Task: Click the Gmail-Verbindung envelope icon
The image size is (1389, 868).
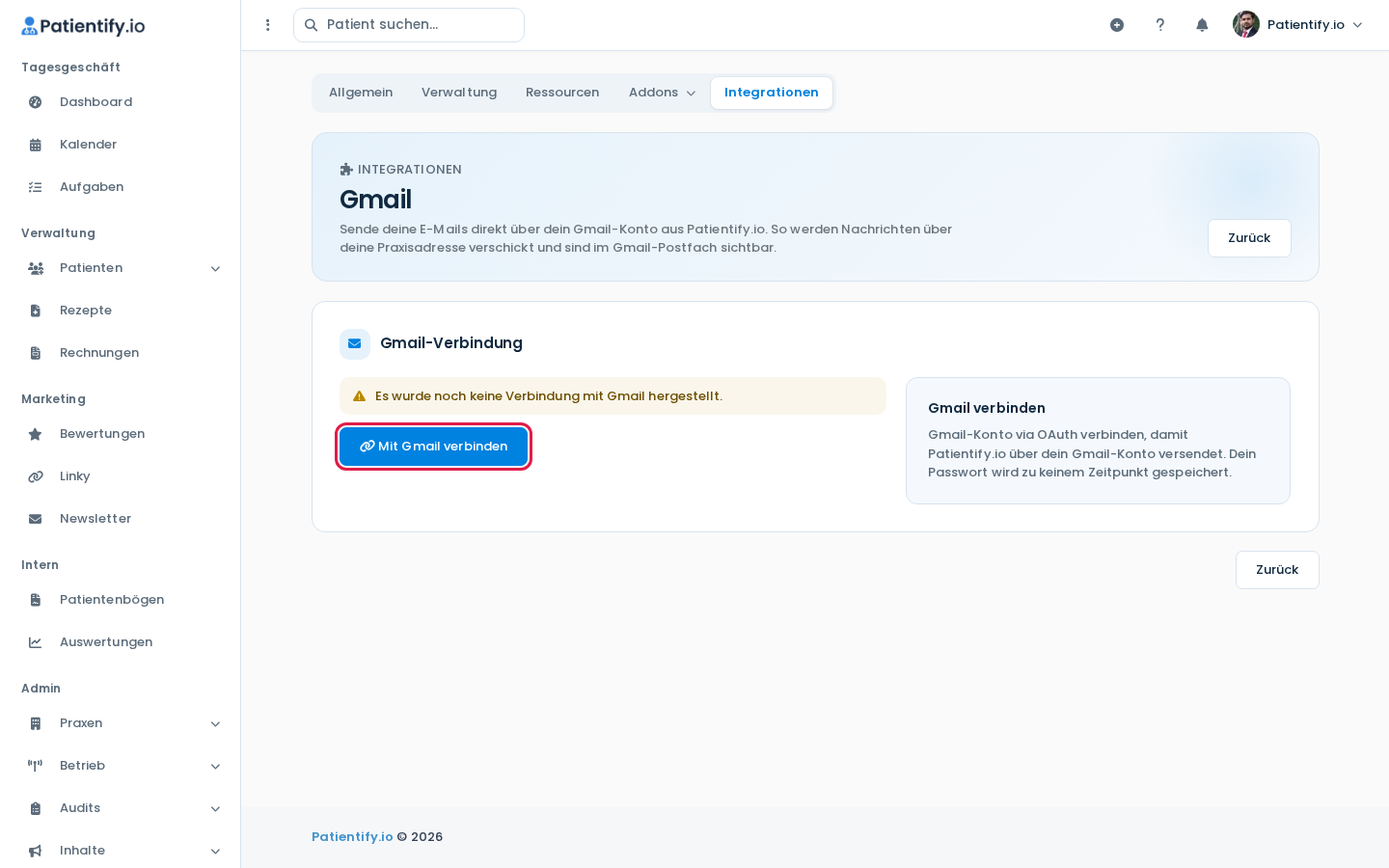Action: pyautogui.click(x=355, y=343)
